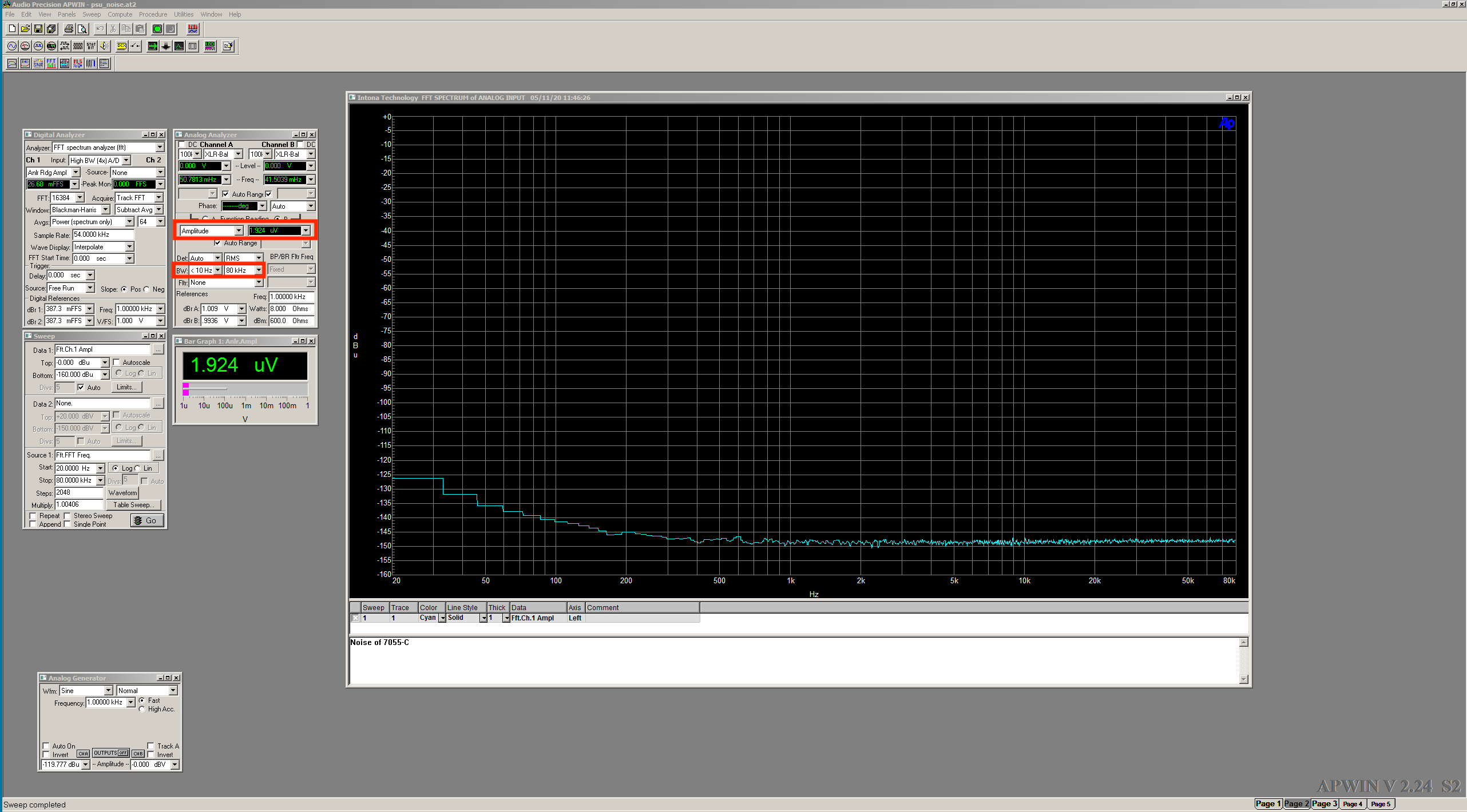This screenshot has height=812, width=1467.
Task: Click the green Go sweep toolbar icon
Action: (157, 29)
